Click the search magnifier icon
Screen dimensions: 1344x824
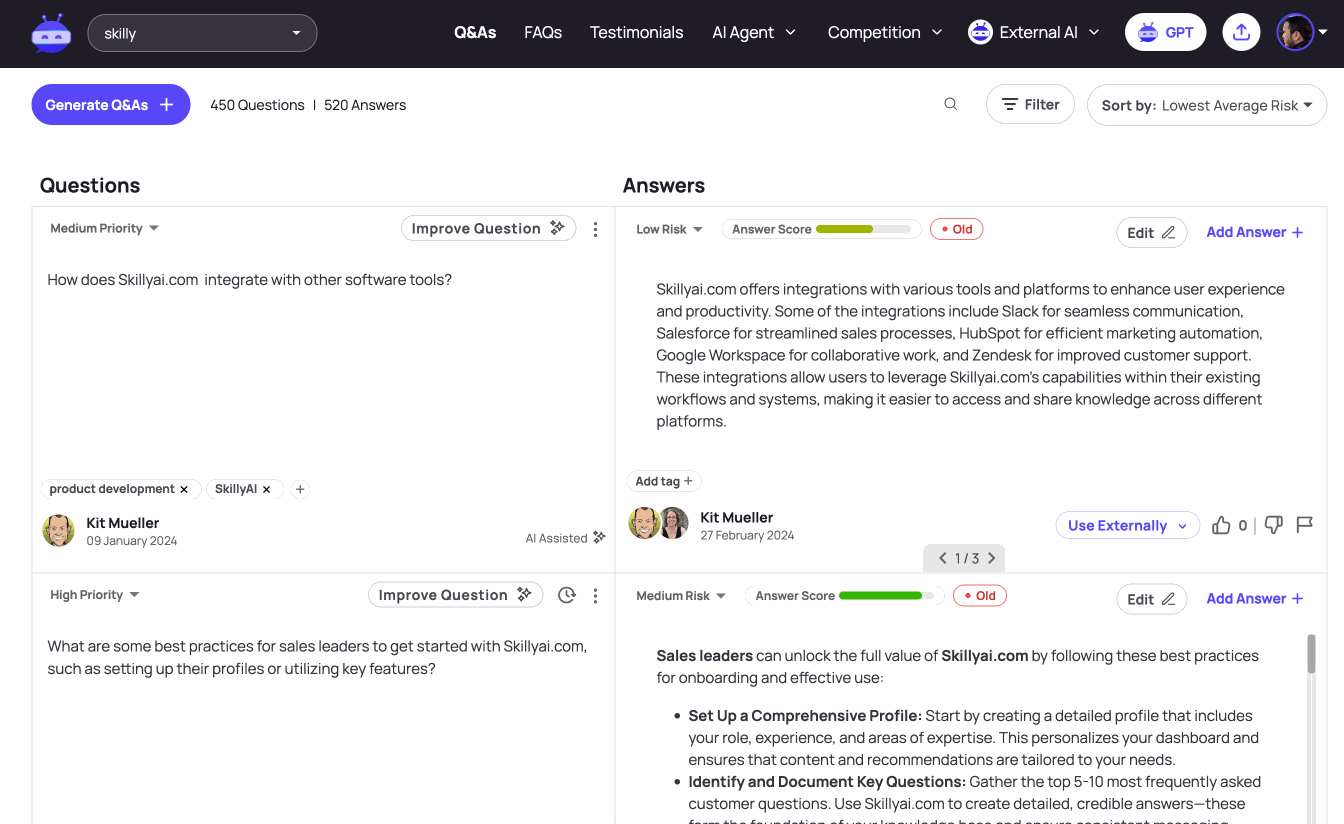click(950, 104)
